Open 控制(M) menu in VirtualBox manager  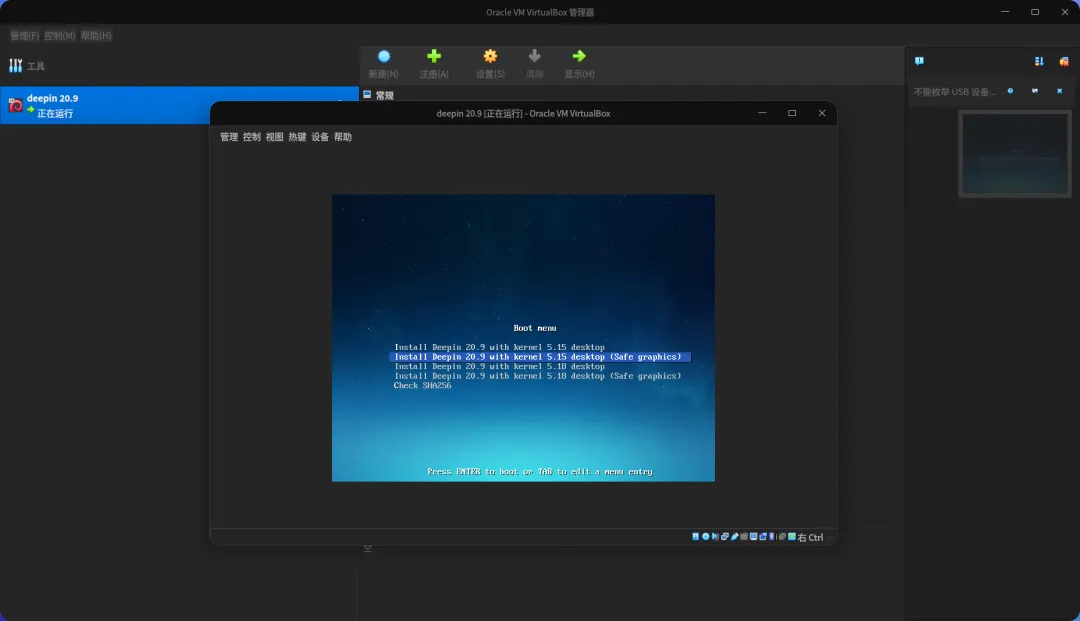60,36
